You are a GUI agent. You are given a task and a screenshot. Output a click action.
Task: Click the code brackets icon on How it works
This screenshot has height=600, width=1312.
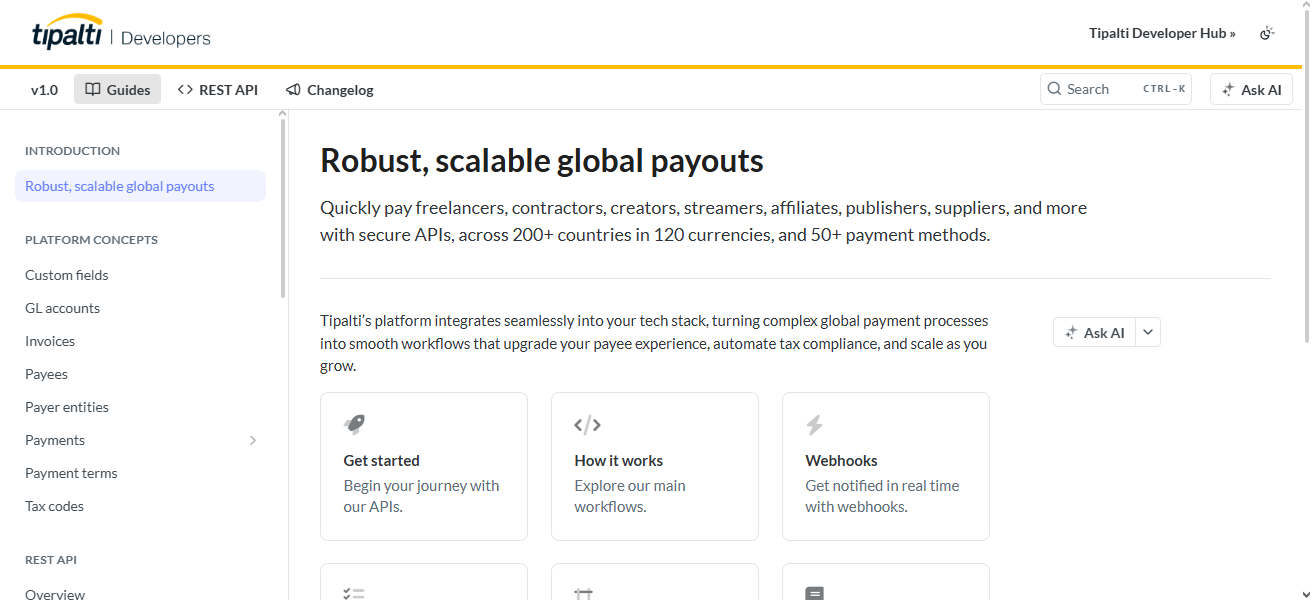click(587, 425)
